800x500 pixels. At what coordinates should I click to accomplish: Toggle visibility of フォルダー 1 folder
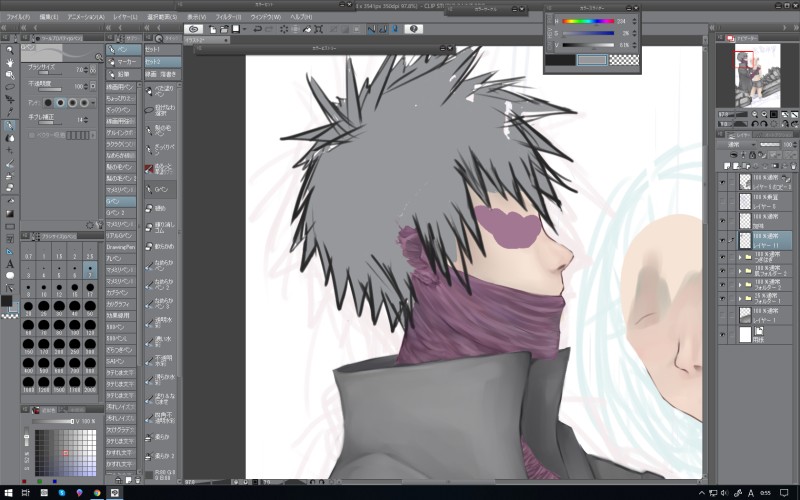coord(722,298)
